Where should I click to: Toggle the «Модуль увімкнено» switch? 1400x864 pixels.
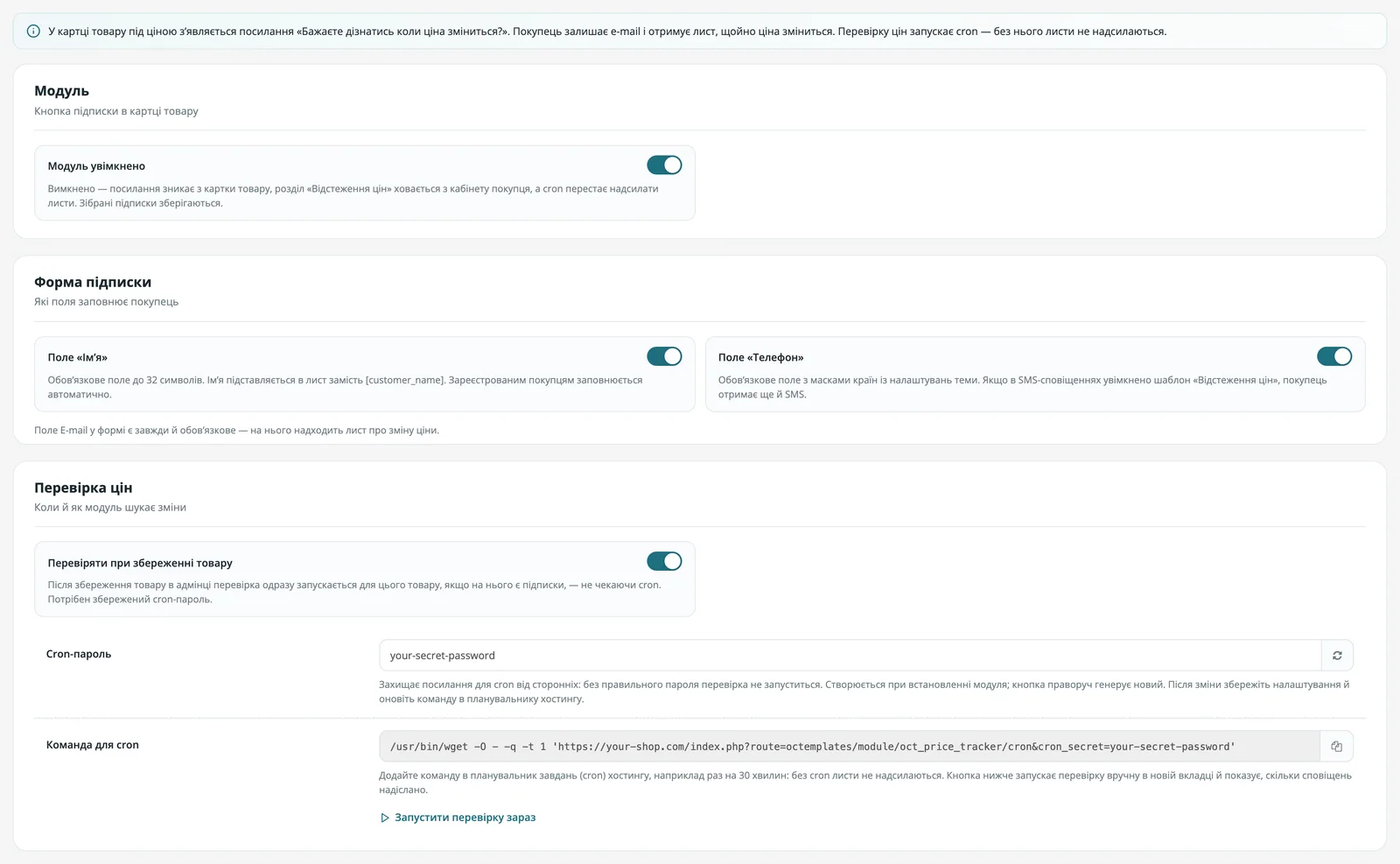pyautogui.click(x=664, y=165)
